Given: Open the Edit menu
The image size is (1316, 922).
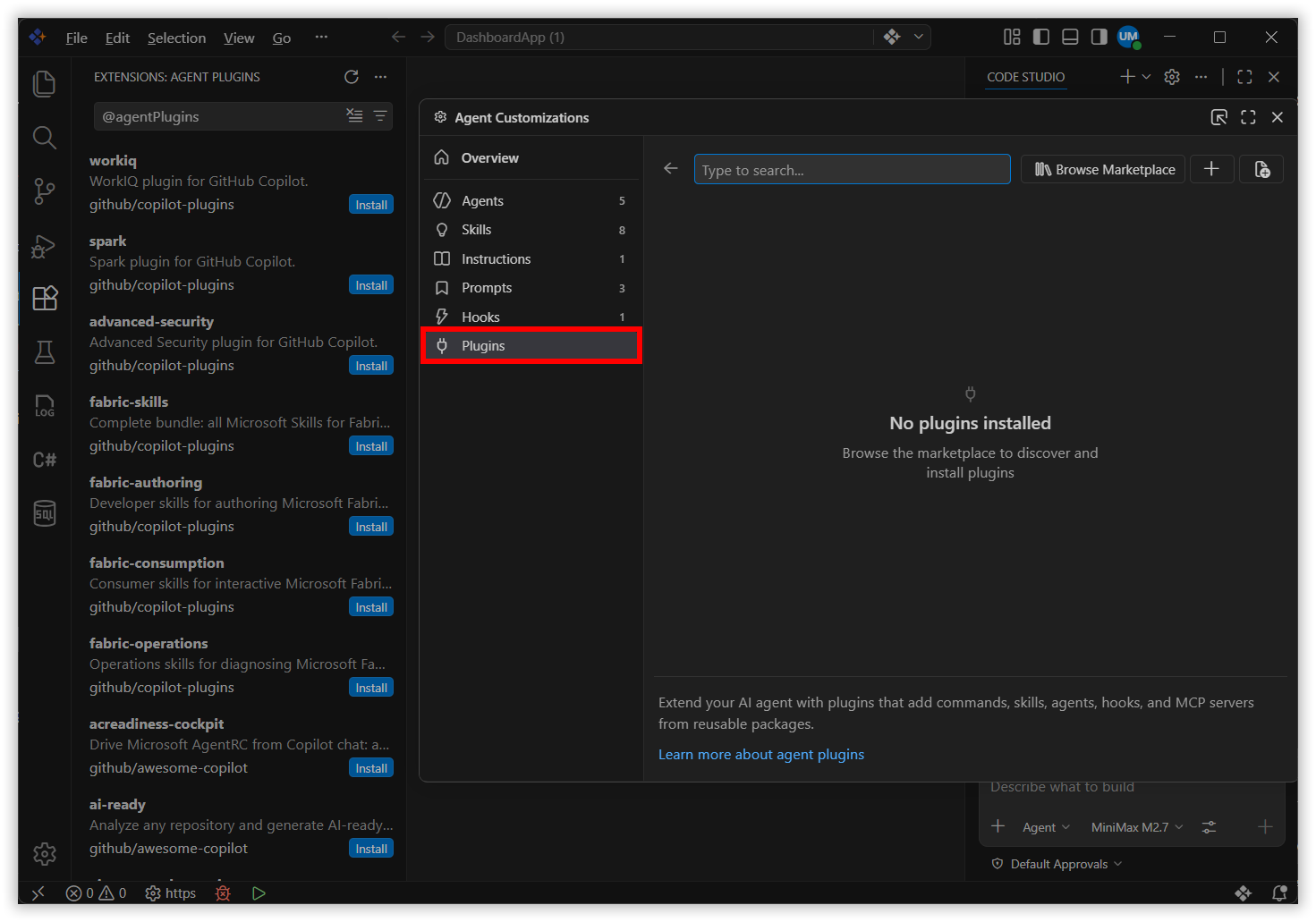Looking at the screenshot, I should click(117, 38).
